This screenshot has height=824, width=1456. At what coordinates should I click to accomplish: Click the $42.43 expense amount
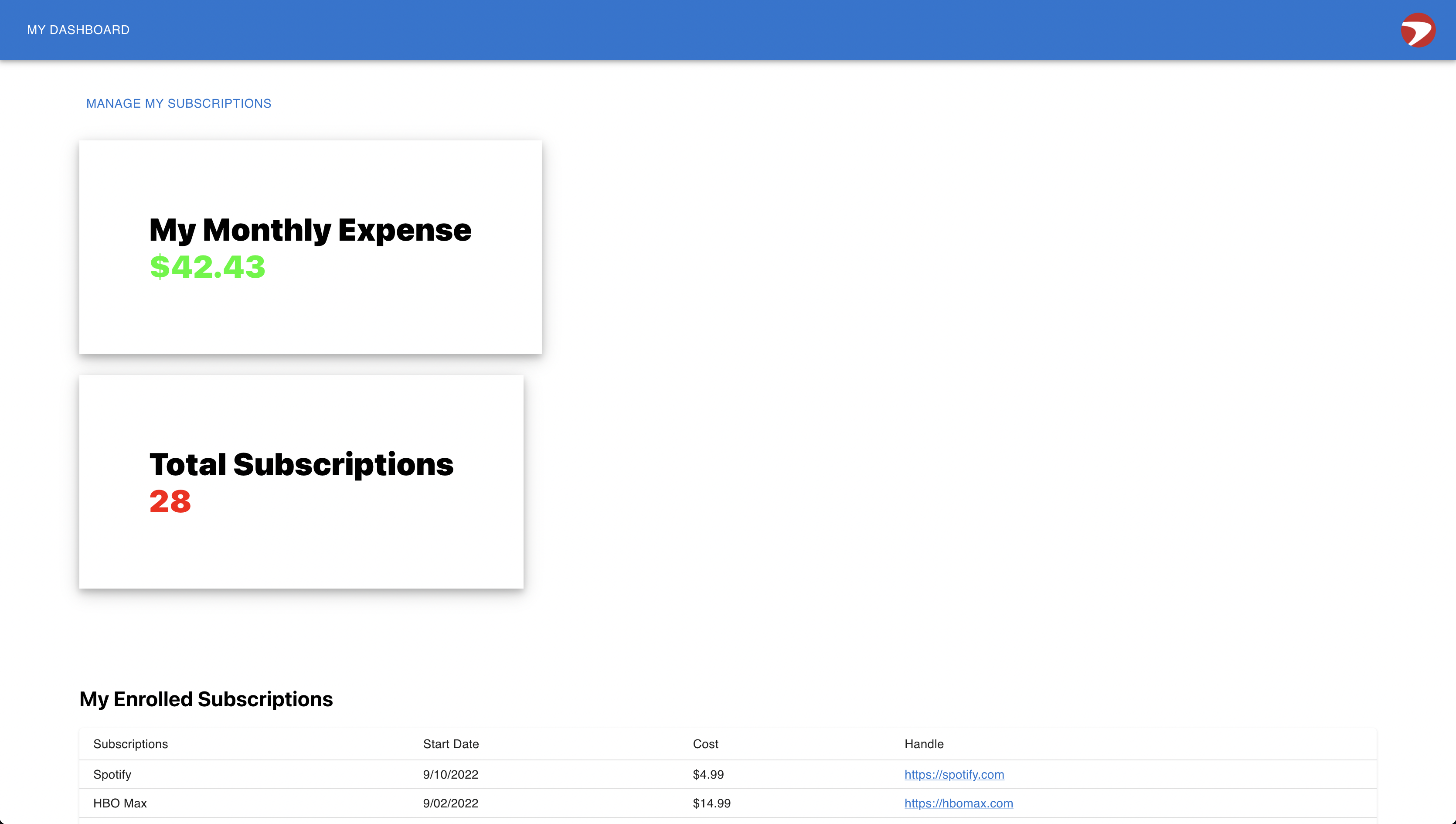[x=207, y=266]
